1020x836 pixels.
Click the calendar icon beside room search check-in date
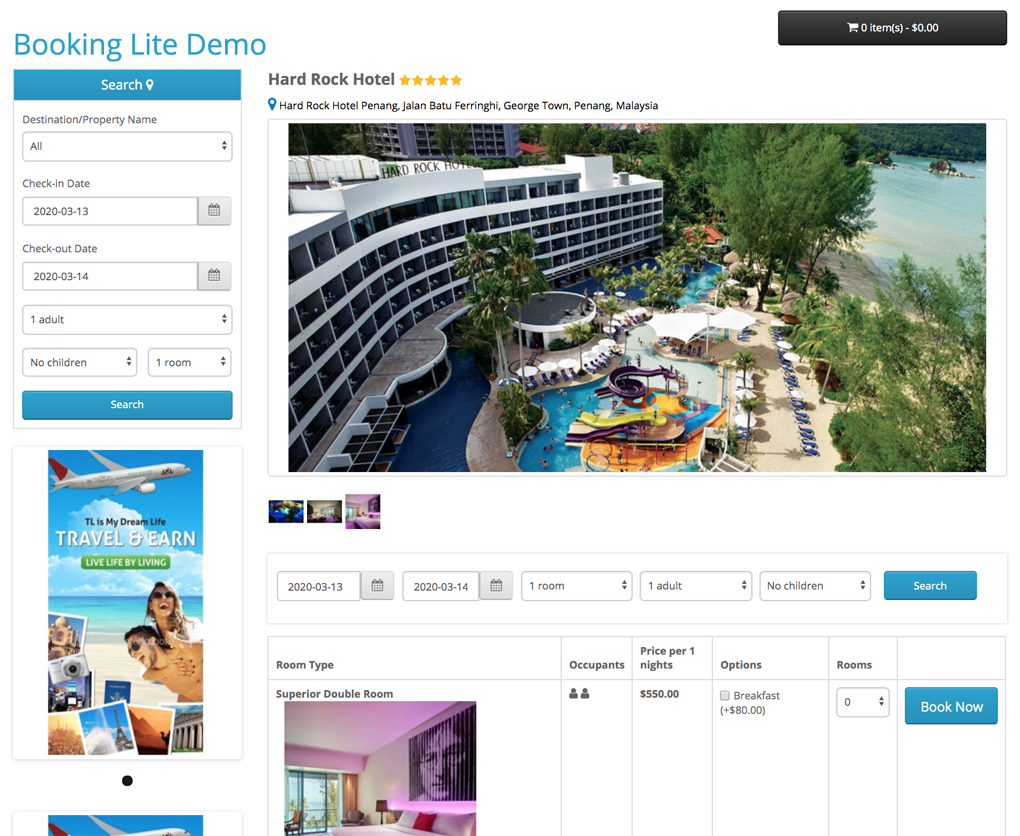377,586
